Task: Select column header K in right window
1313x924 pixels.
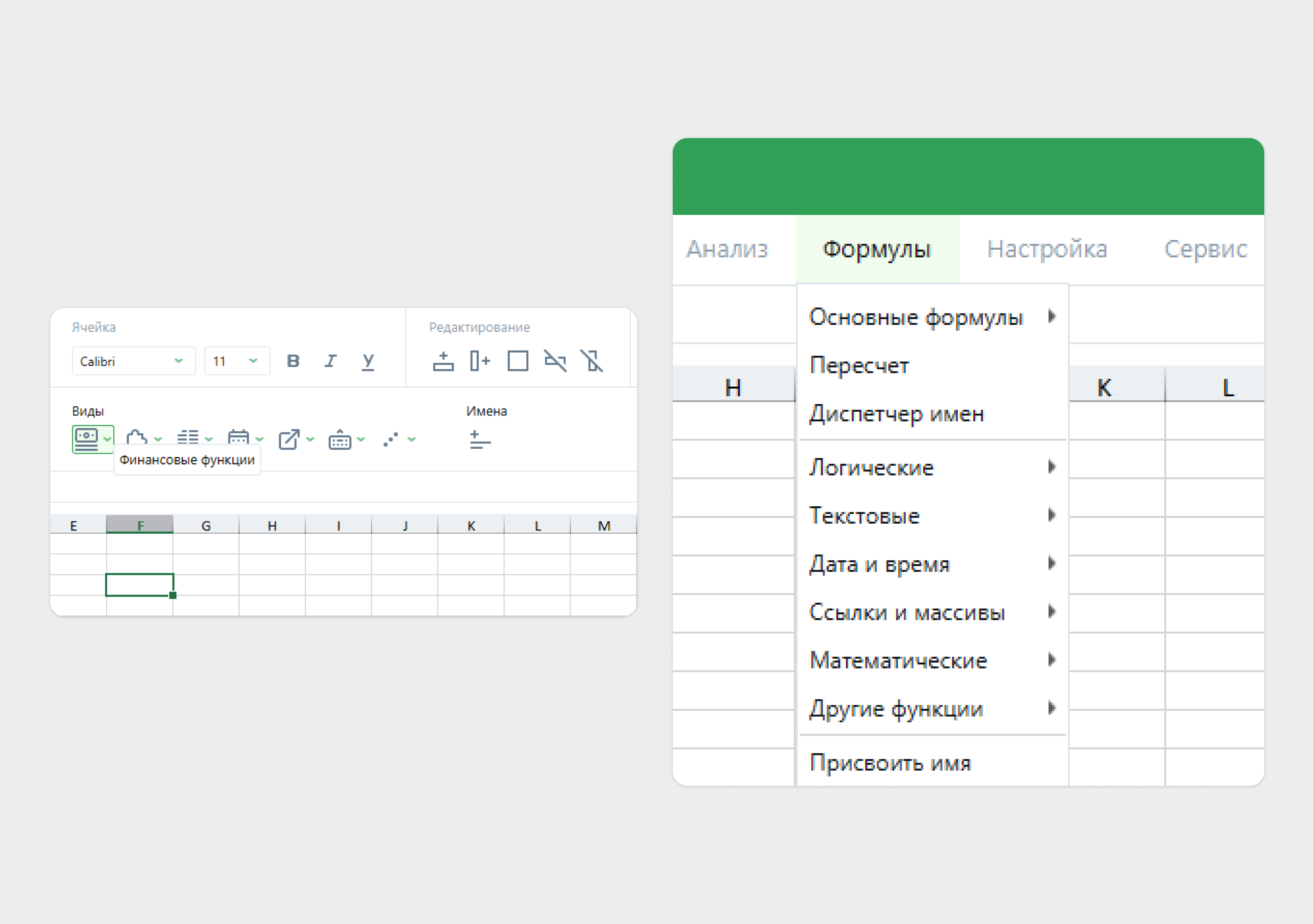Action: tap(1117, 384)
